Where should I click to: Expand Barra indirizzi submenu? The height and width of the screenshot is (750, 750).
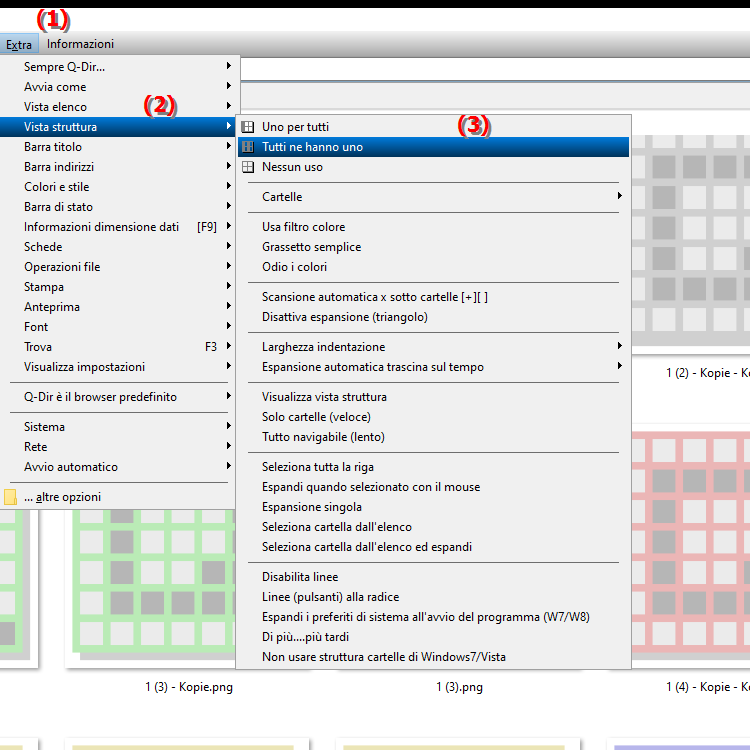click(x=117, y=167)
